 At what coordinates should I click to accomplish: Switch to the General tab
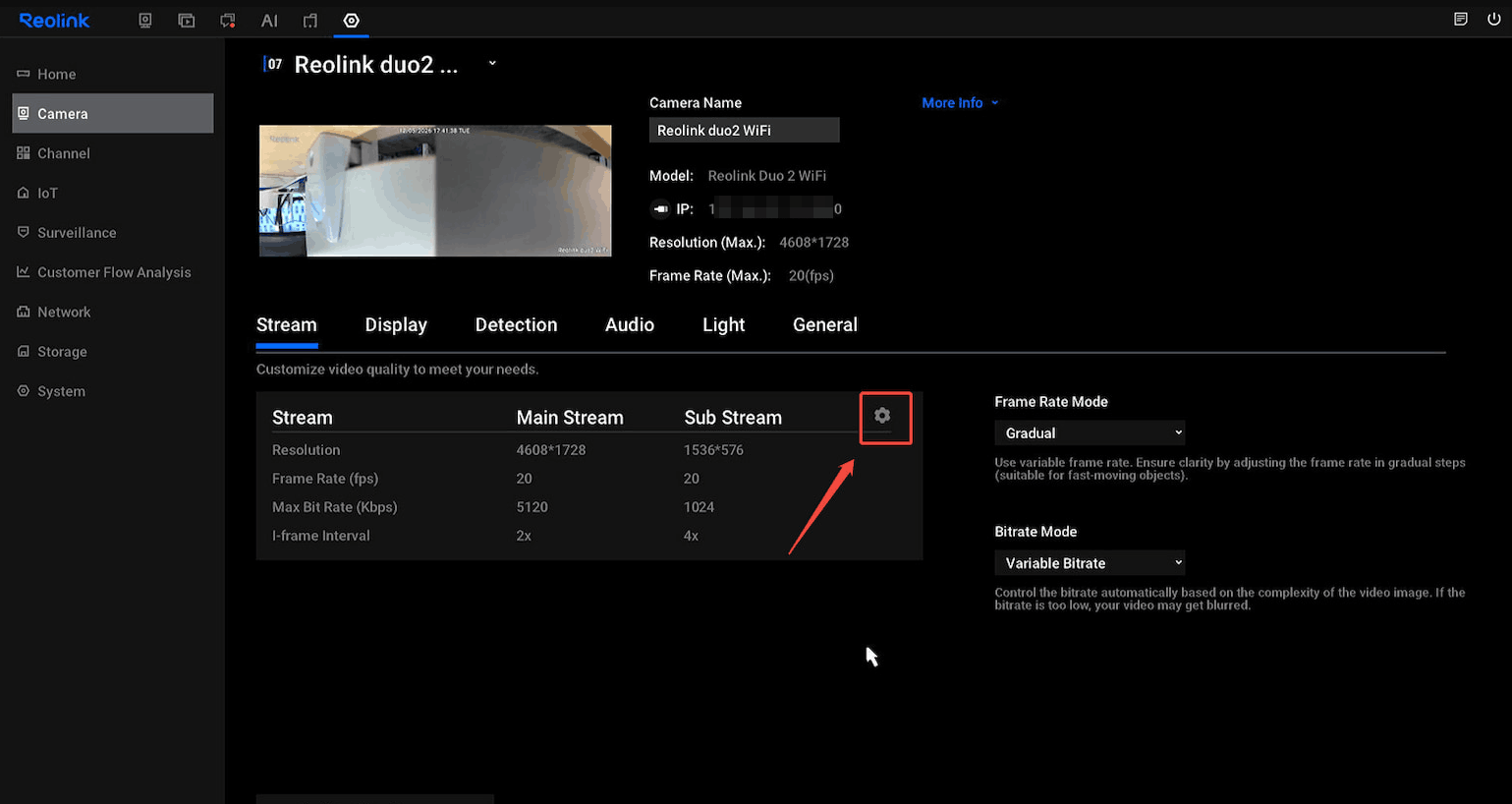825,325
